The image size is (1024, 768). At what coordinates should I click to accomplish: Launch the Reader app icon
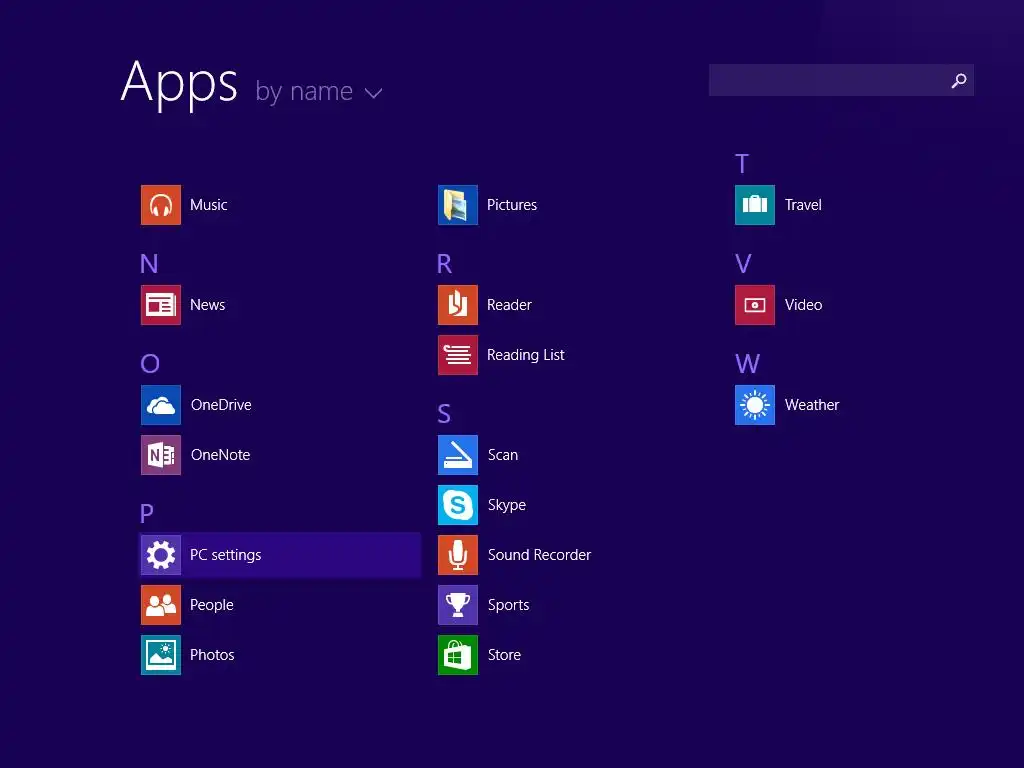(x=458, y=305)
